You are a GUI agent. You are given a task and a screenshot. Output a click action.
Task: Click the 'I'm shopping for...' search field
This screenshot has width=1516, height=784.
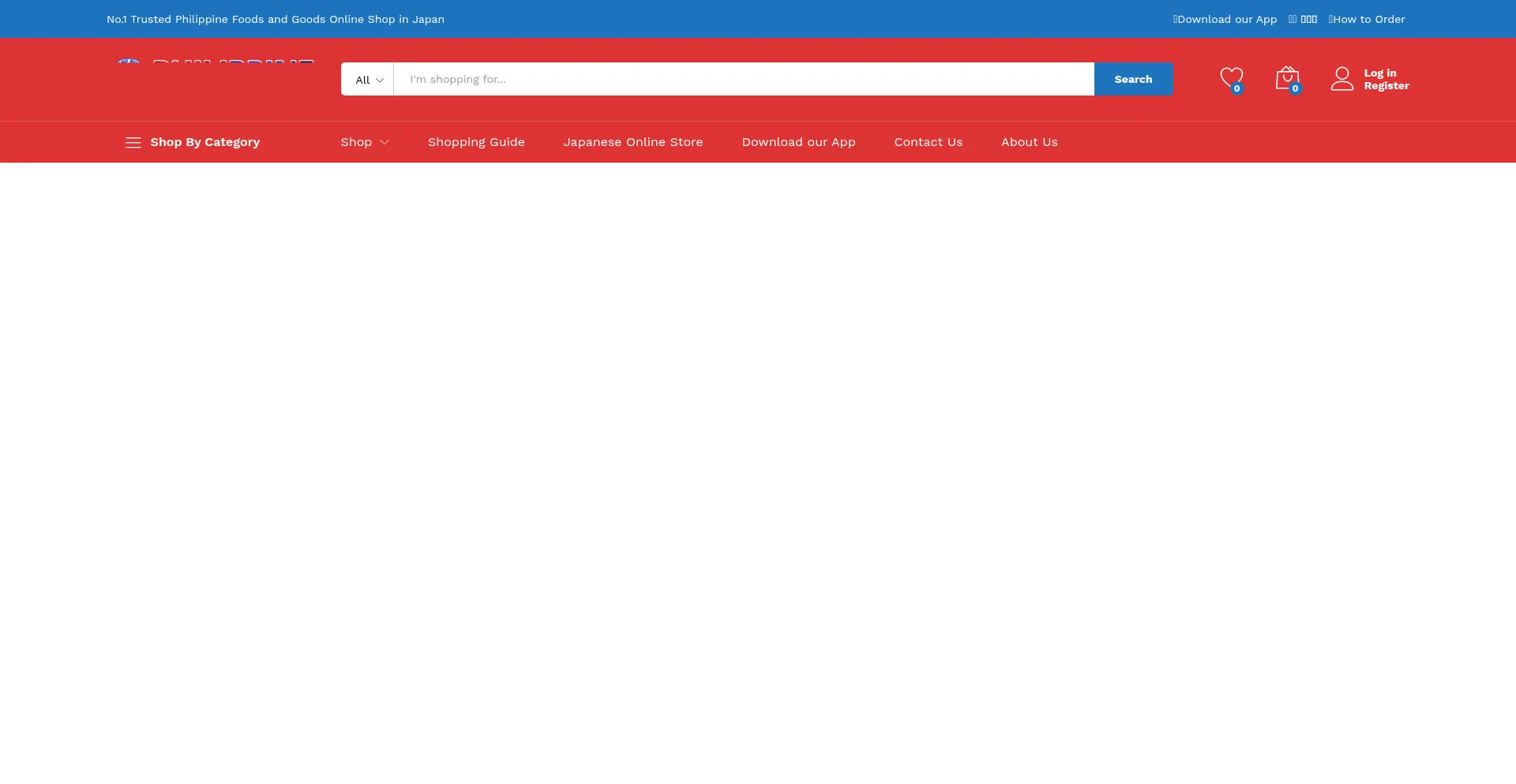point(742,80)
